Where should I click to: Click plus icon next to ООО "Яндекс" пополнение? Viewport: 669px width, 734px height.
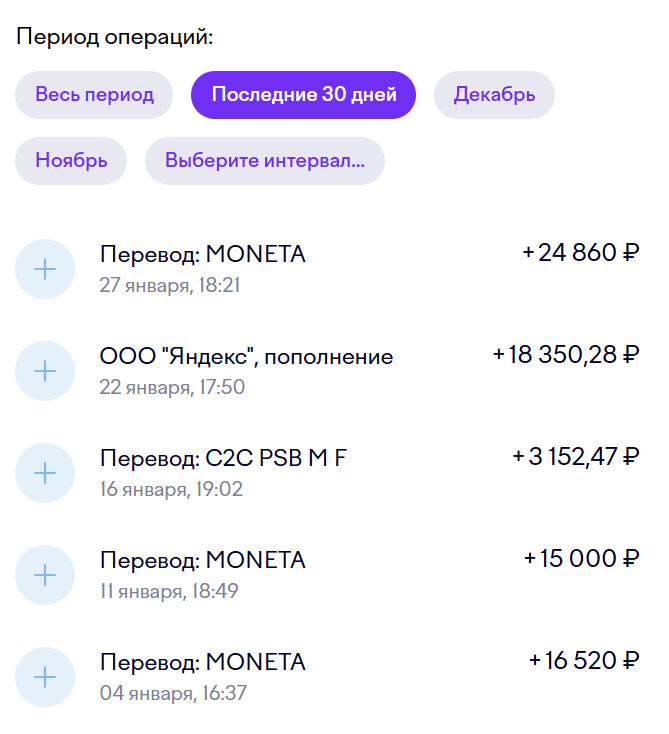click(45, 371)
